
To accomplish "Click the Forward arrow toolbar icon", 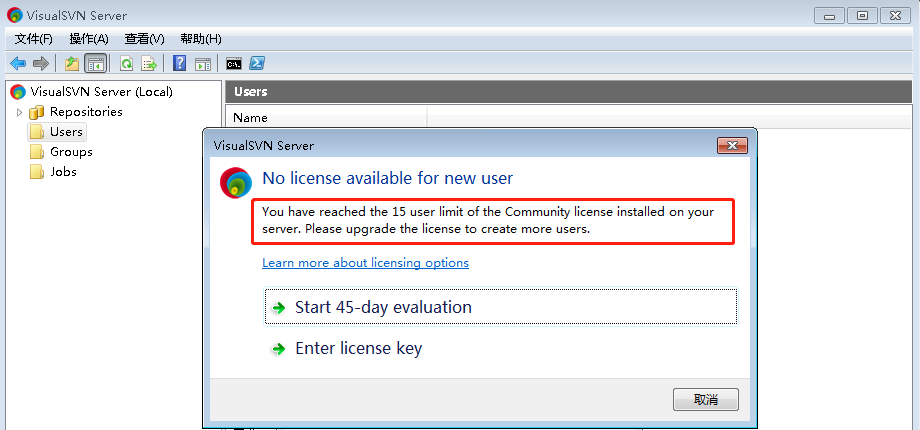I will point(40,63).
